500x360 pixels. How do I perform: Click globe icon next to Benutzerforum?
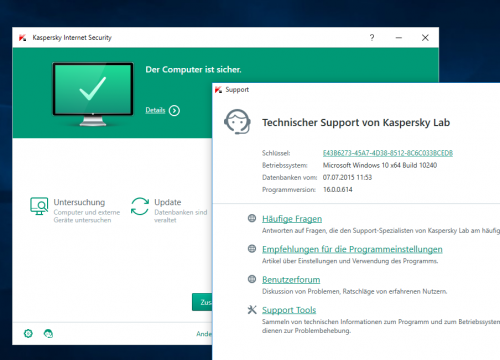252,279
